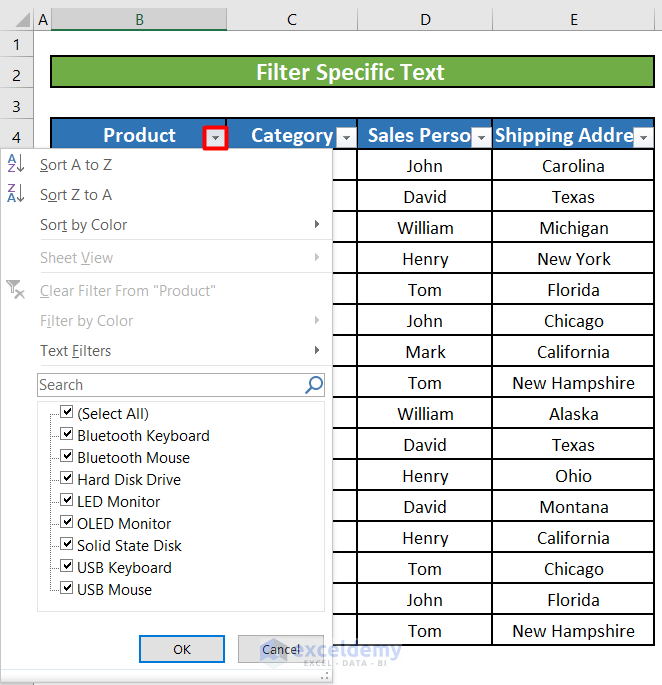Click the search magnifier icon
Viewport: 662px width, 685px height.
[314, 384]
